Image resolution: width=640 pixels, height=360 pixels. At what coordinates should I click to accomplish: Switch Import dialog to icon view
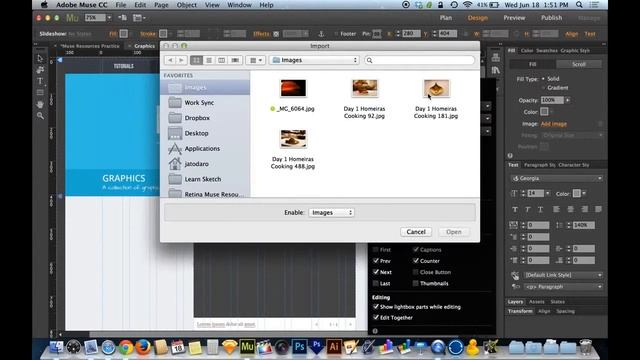(x=196, y=60)
